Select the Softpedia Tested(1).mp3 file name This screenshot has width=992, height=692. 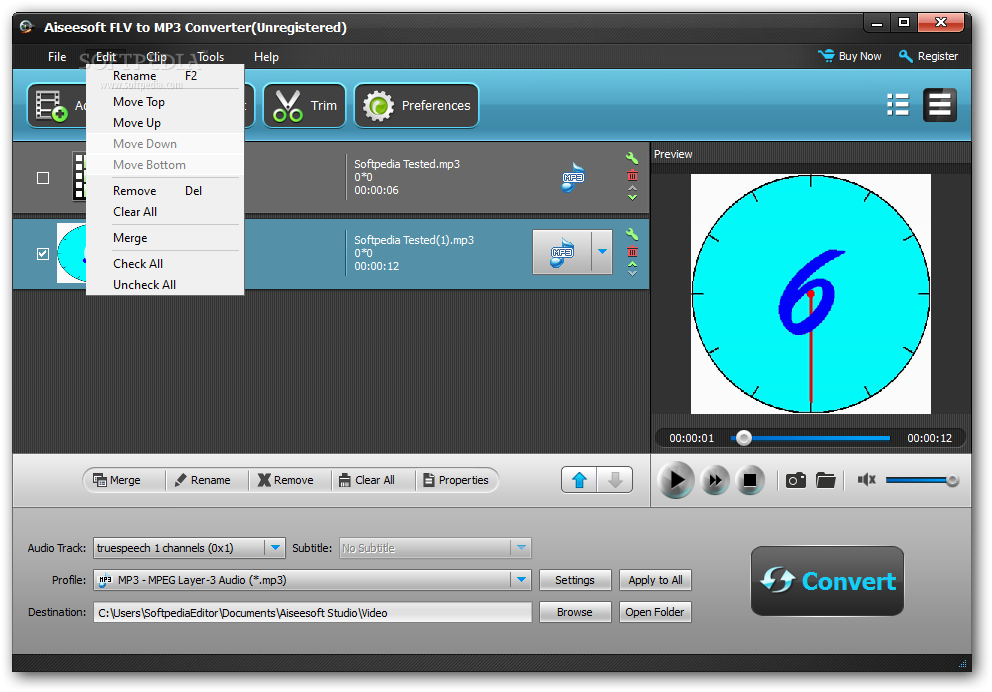pyautogui.click(x=414, y=240)
